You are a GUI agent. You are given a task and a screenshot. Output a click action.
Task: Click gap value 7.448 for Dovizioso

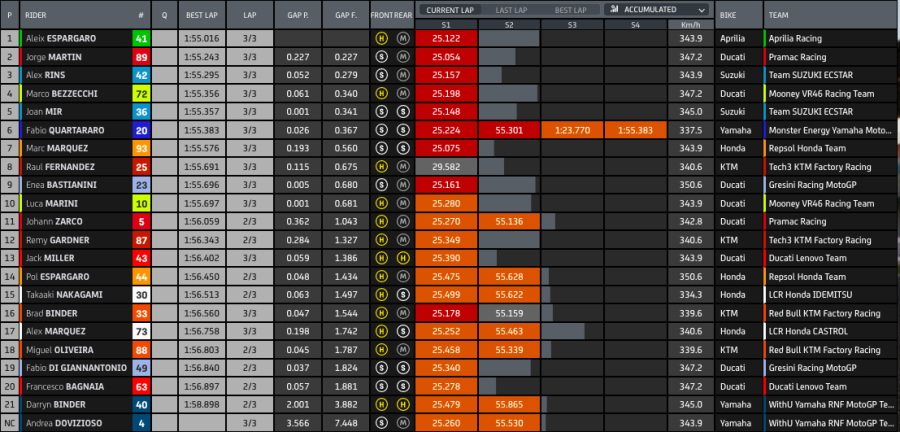point(346,423)
